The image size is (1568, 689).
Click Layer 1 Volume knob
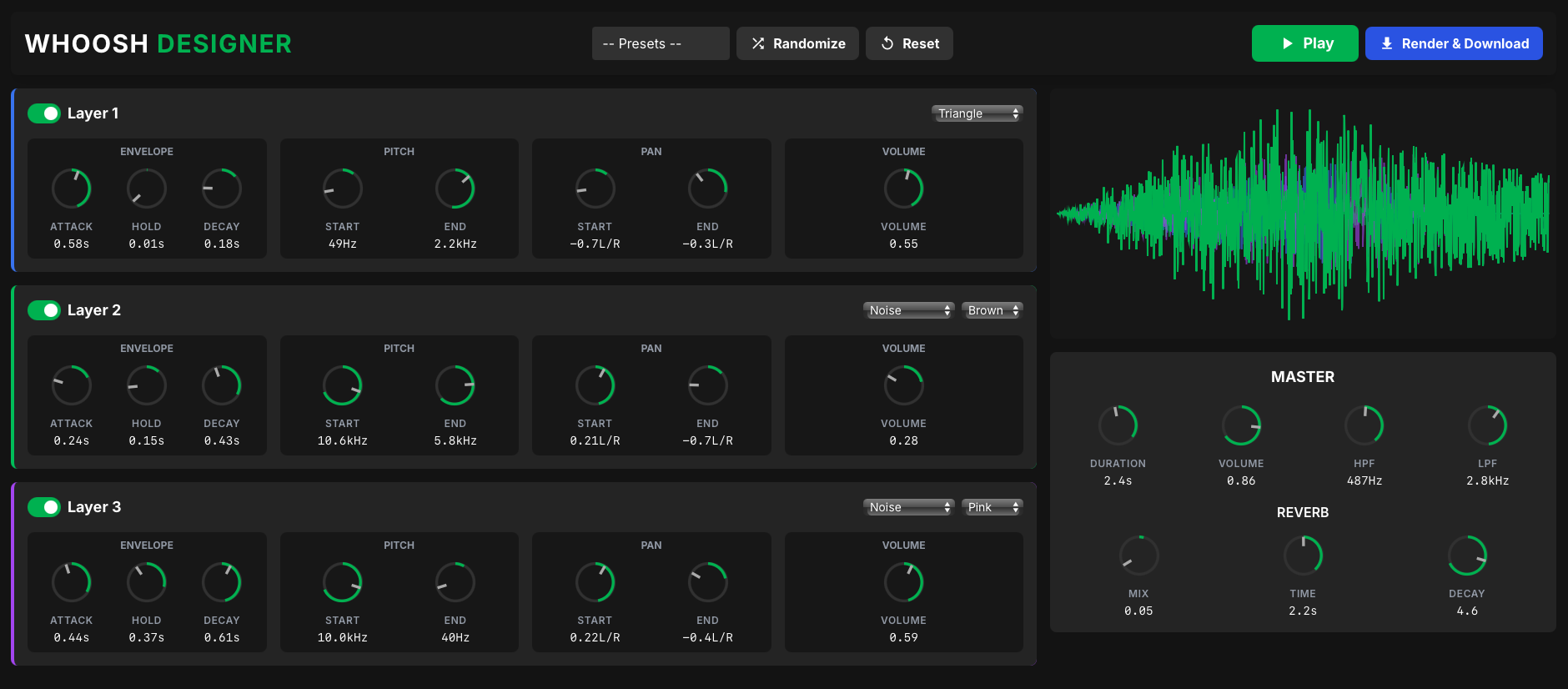coord(904,189)
